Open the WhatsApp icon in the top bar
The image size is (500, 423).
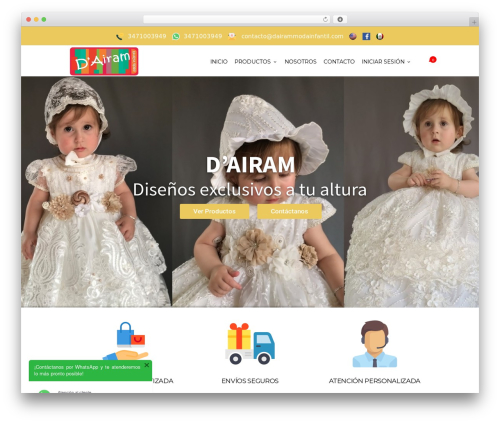click(176, 36)
